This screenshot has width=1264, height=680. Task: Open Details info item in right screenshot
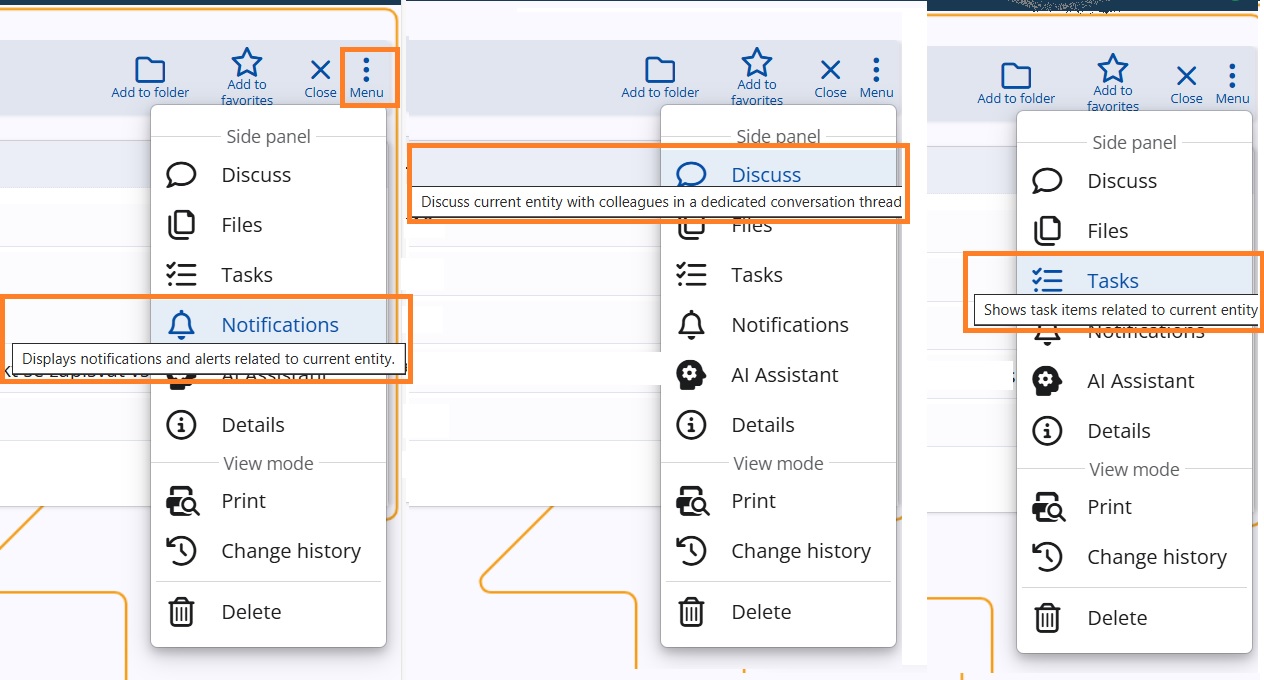coord(1134,431)
